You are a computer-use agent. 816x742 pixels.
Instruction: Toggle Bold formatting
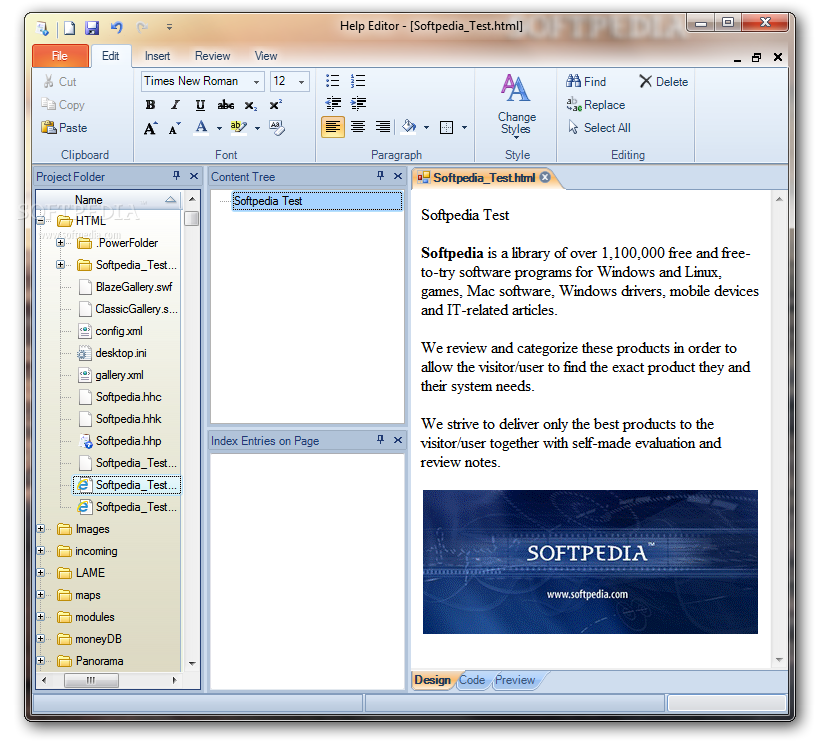[x=150, y=105]
